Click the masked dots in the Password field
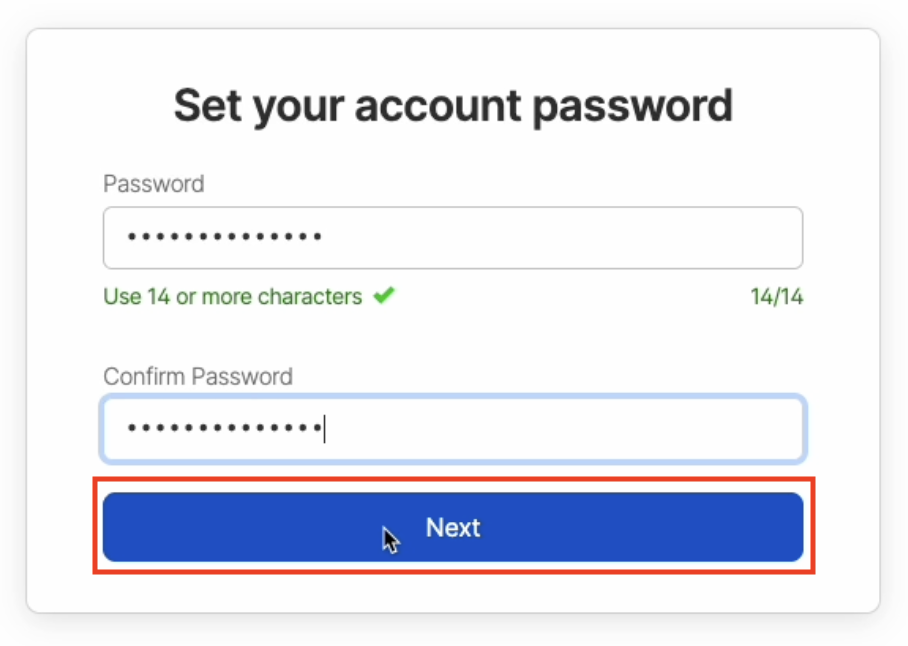 pyautogui.click(x=223, y=238)
